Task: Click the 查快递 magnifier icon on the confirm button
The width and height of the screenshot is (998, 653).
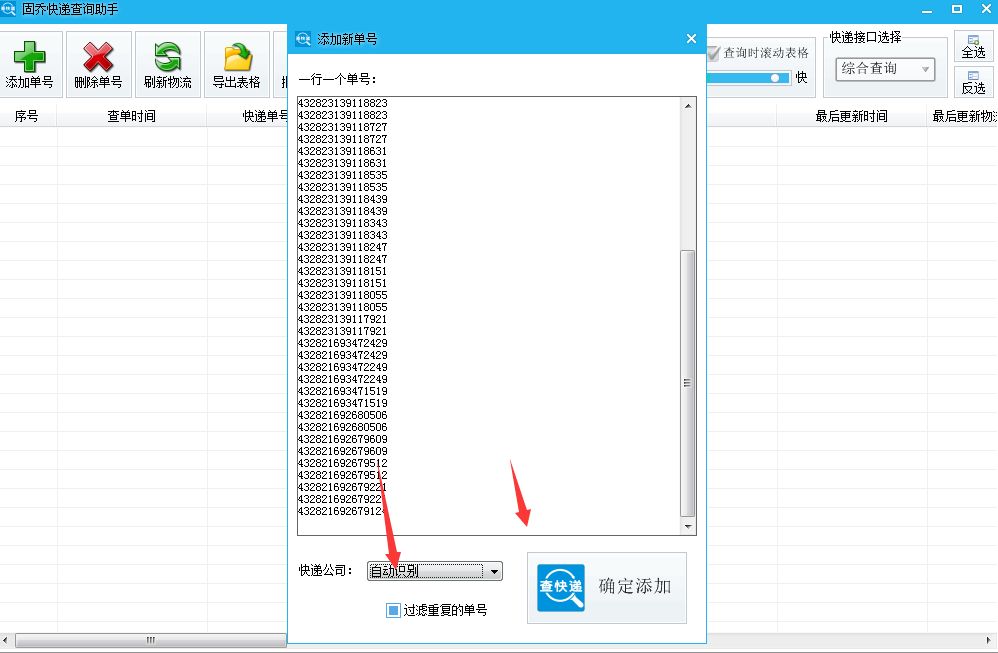Action: coord(560,589)
